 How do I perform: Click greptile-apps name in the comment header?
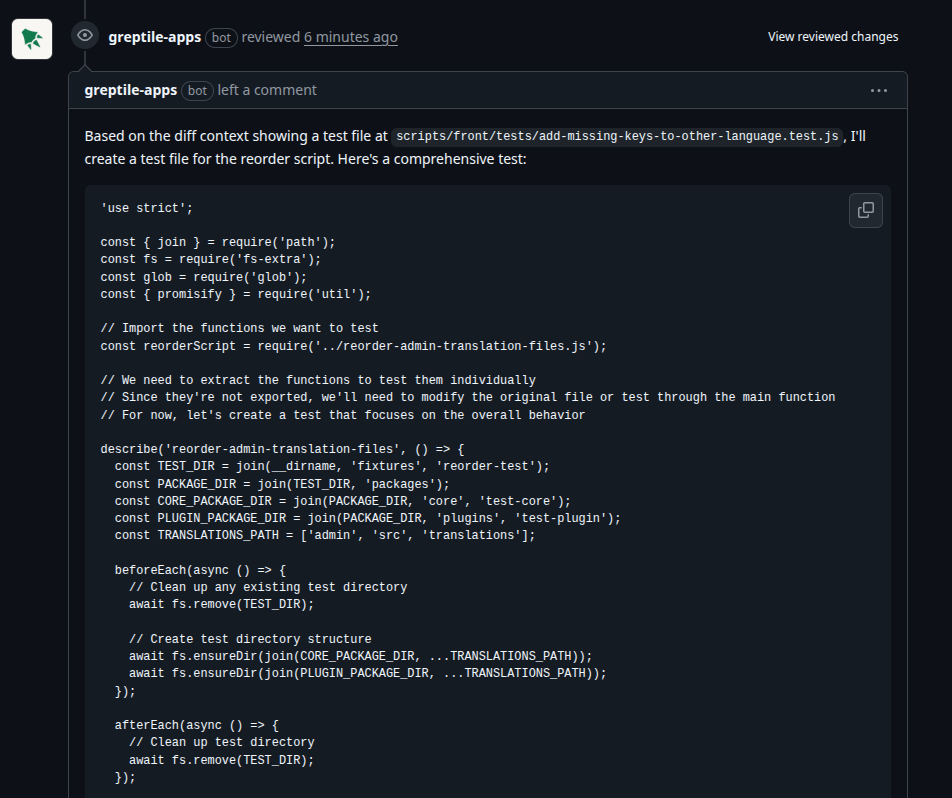coord(130,89)
